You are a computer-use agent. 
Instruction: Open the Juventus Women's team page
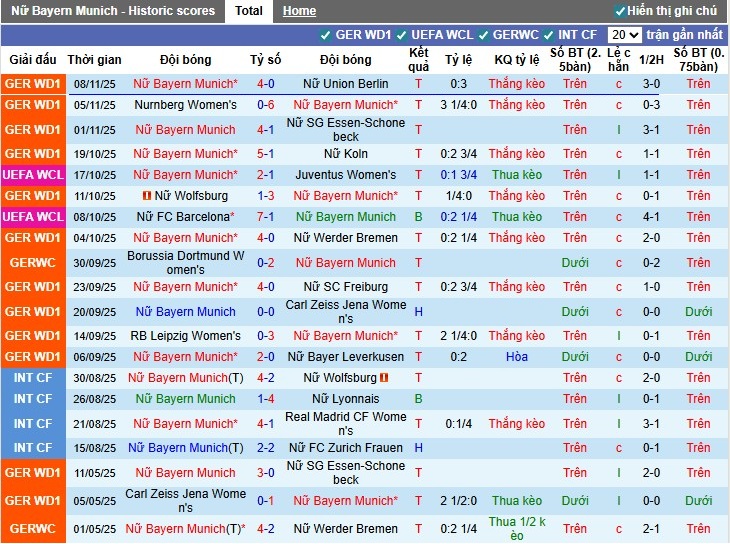tap(345, 175)
